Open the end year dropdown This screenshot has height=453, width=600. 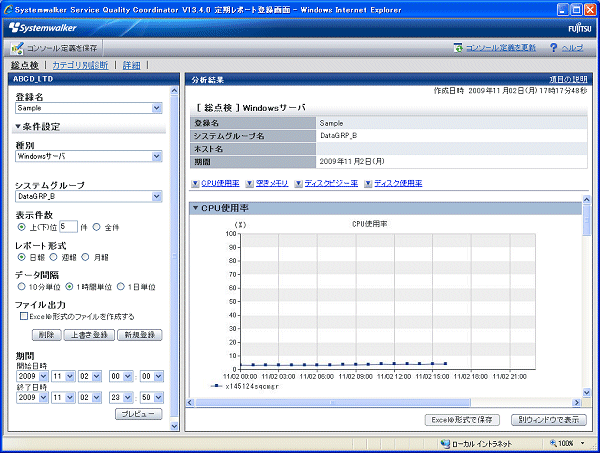43,398
